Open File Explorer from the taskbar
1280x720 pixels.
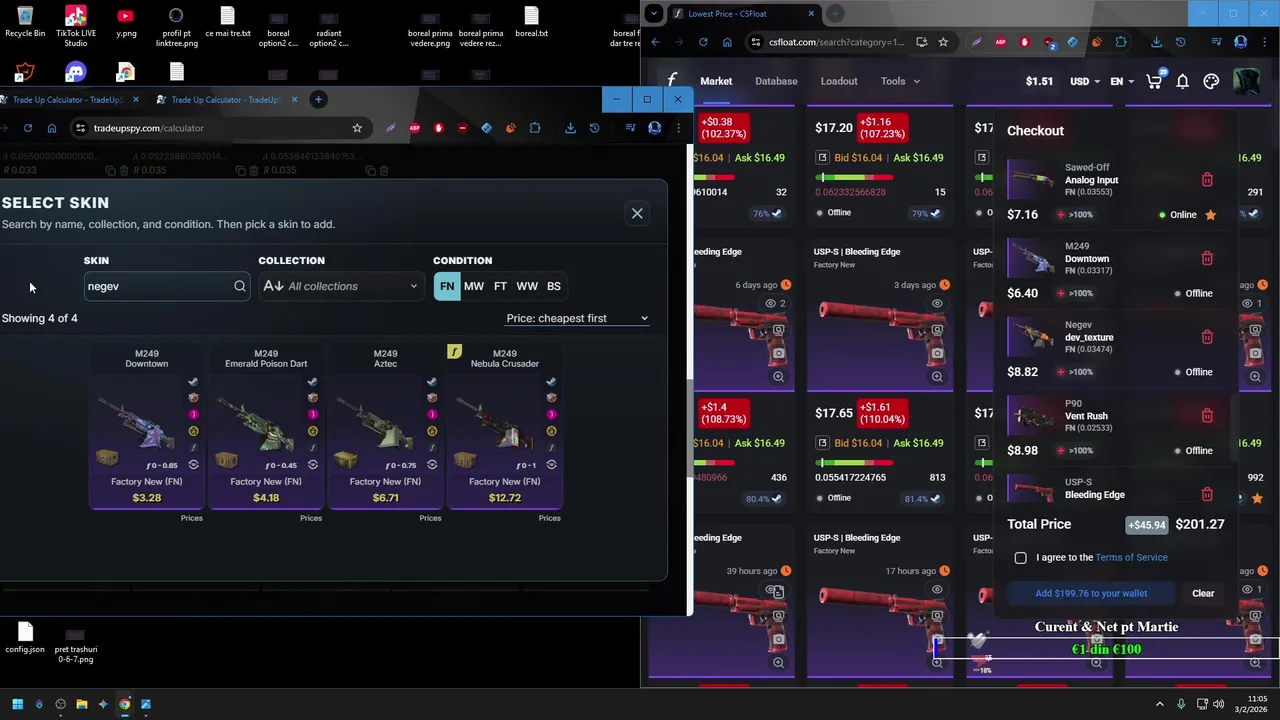pyautogui.click(x=82, y=704)
